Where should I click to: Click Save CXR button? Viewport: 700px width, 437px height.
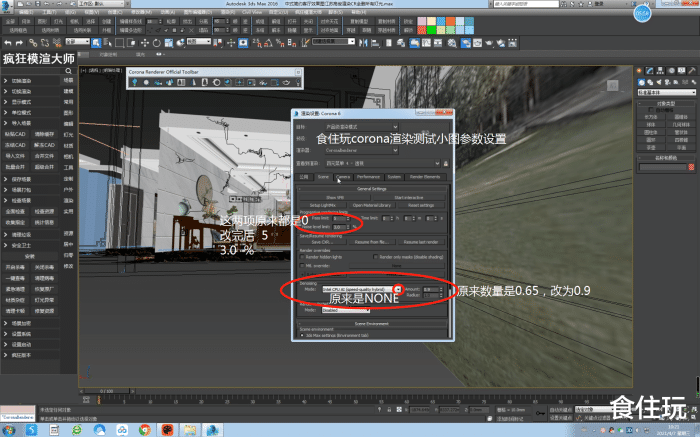tap(322, 242)
